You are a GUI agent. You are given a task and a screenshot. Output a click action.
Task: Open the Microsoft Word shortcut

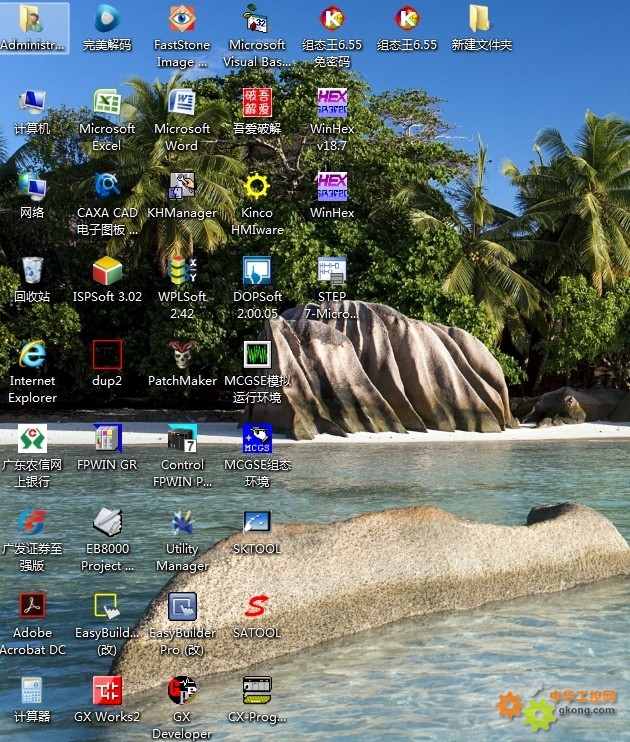click(x=182, y=103)
